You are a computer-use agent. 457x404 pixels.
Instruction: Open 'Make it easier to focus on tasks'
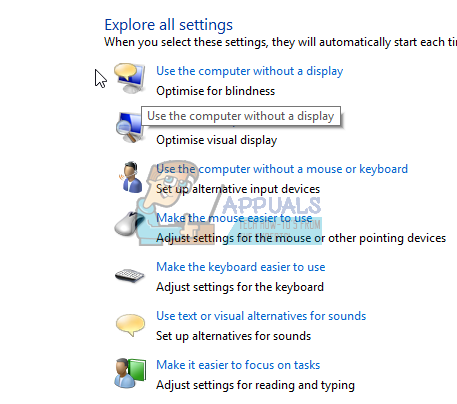tap(238, 365)
